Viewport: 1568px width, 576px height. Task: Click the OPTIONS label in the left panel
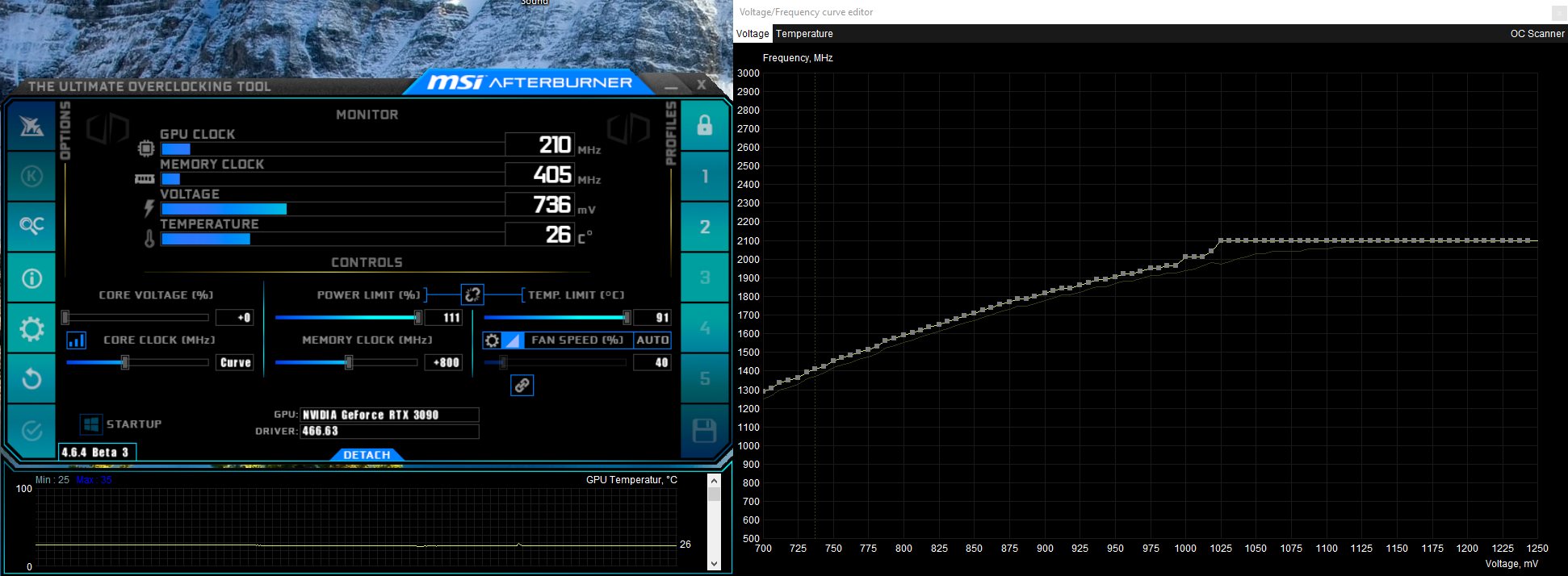point(65,131)
